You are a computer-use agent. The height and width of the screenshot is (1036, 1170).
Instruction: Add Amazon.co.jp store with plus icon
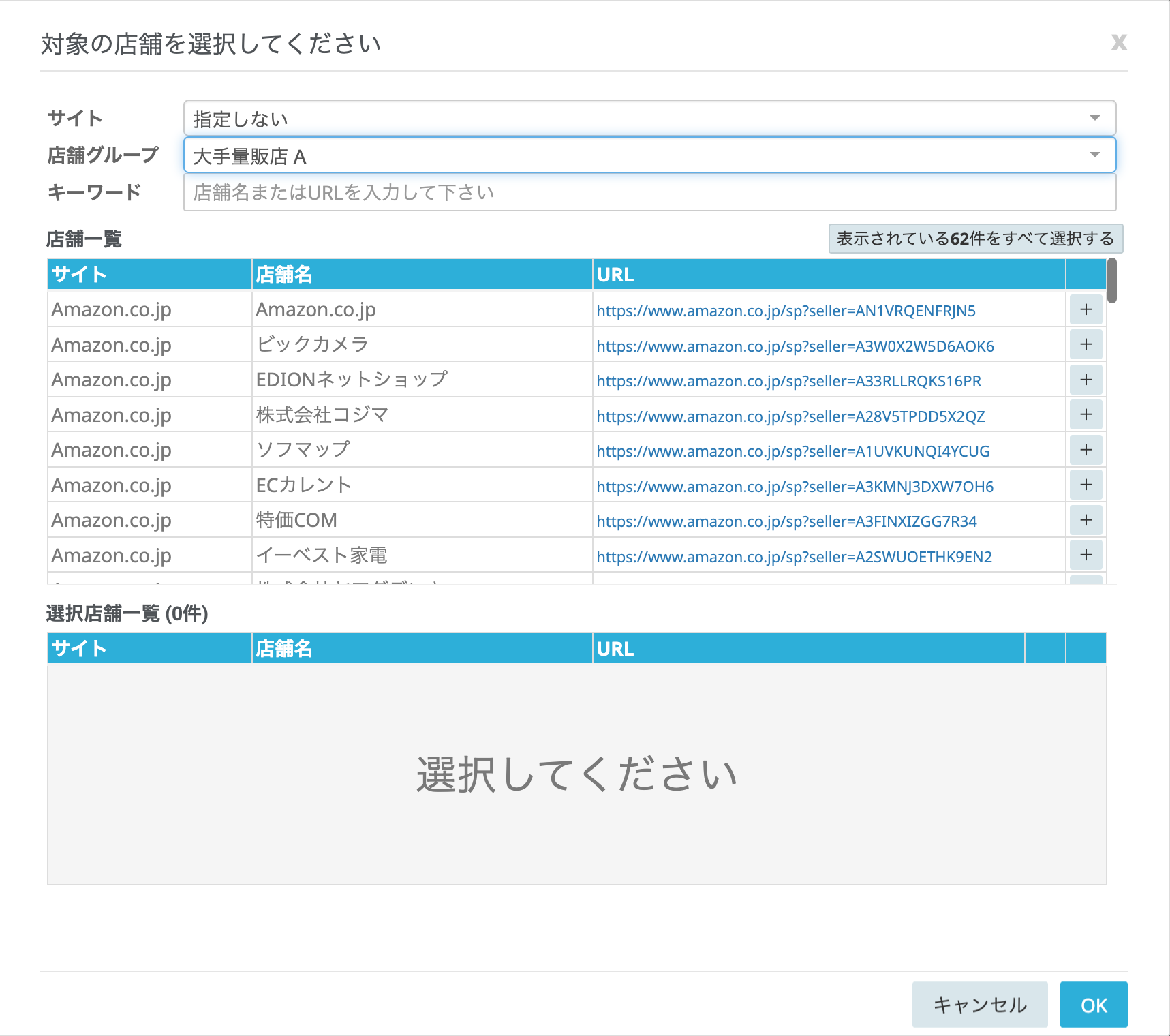pos(1086,309)
